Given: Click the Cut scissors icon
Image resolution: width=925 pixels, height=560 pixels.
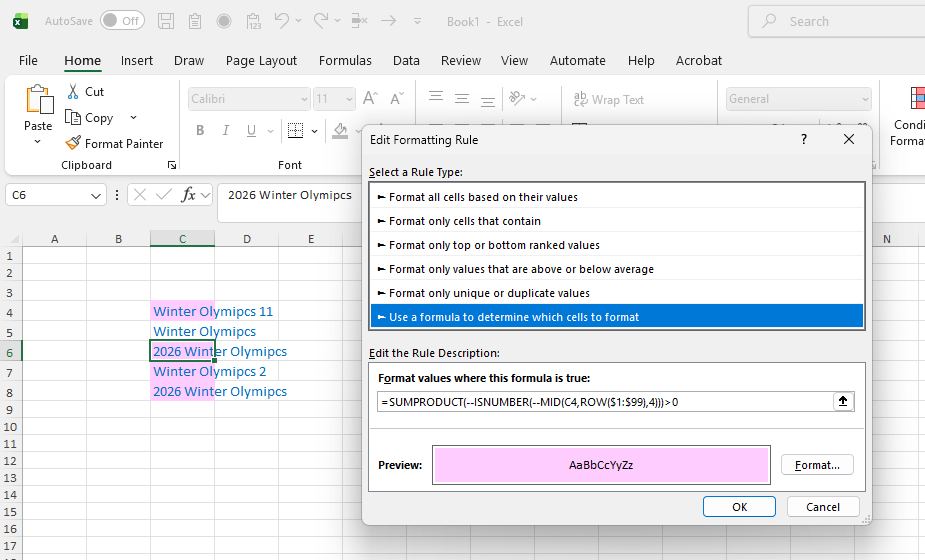Looking at the screenshot, I should coord(73,91).
